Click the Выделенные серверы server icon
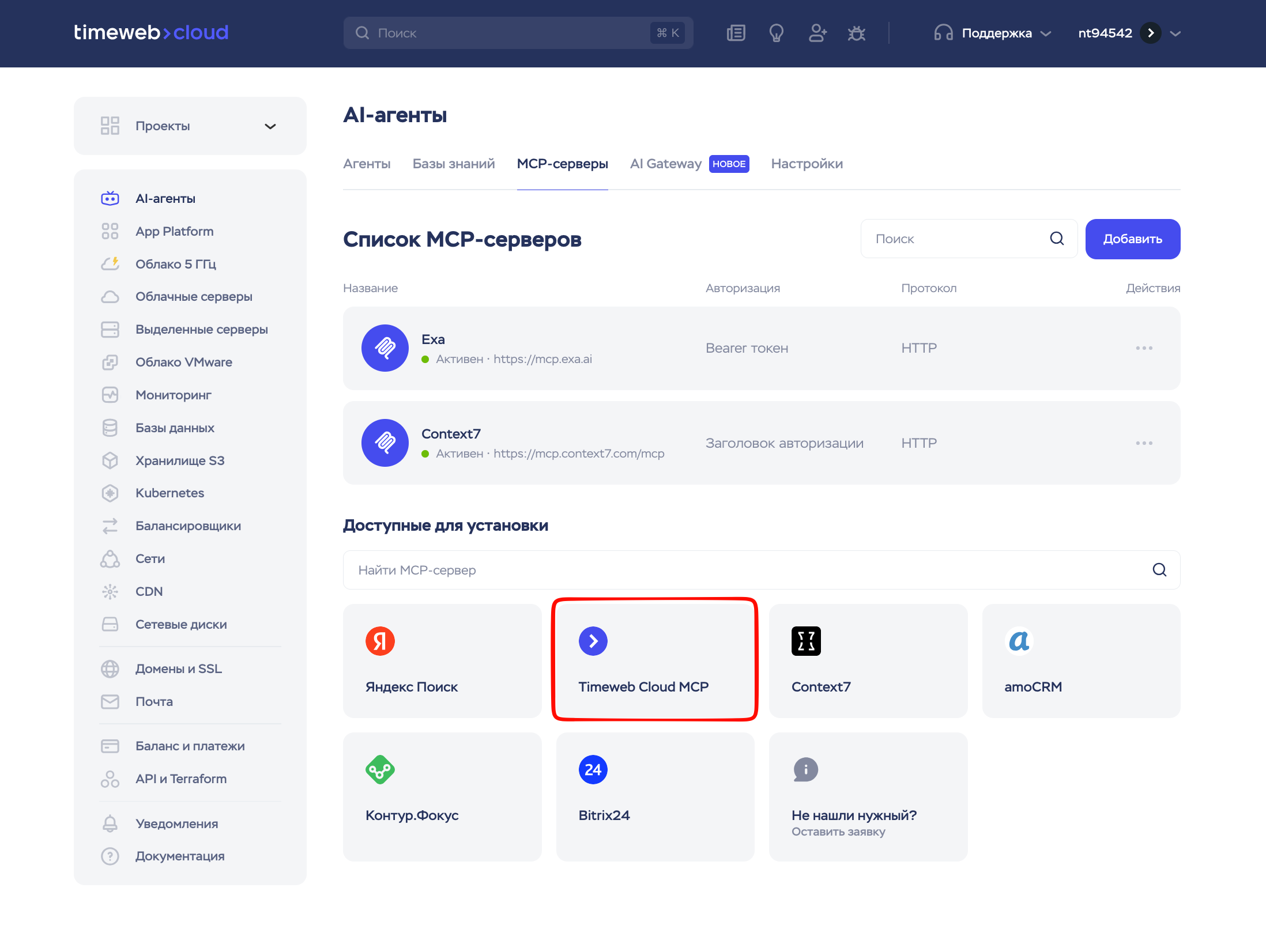The width and height of the screenshot is (1266, 952). 110,329
